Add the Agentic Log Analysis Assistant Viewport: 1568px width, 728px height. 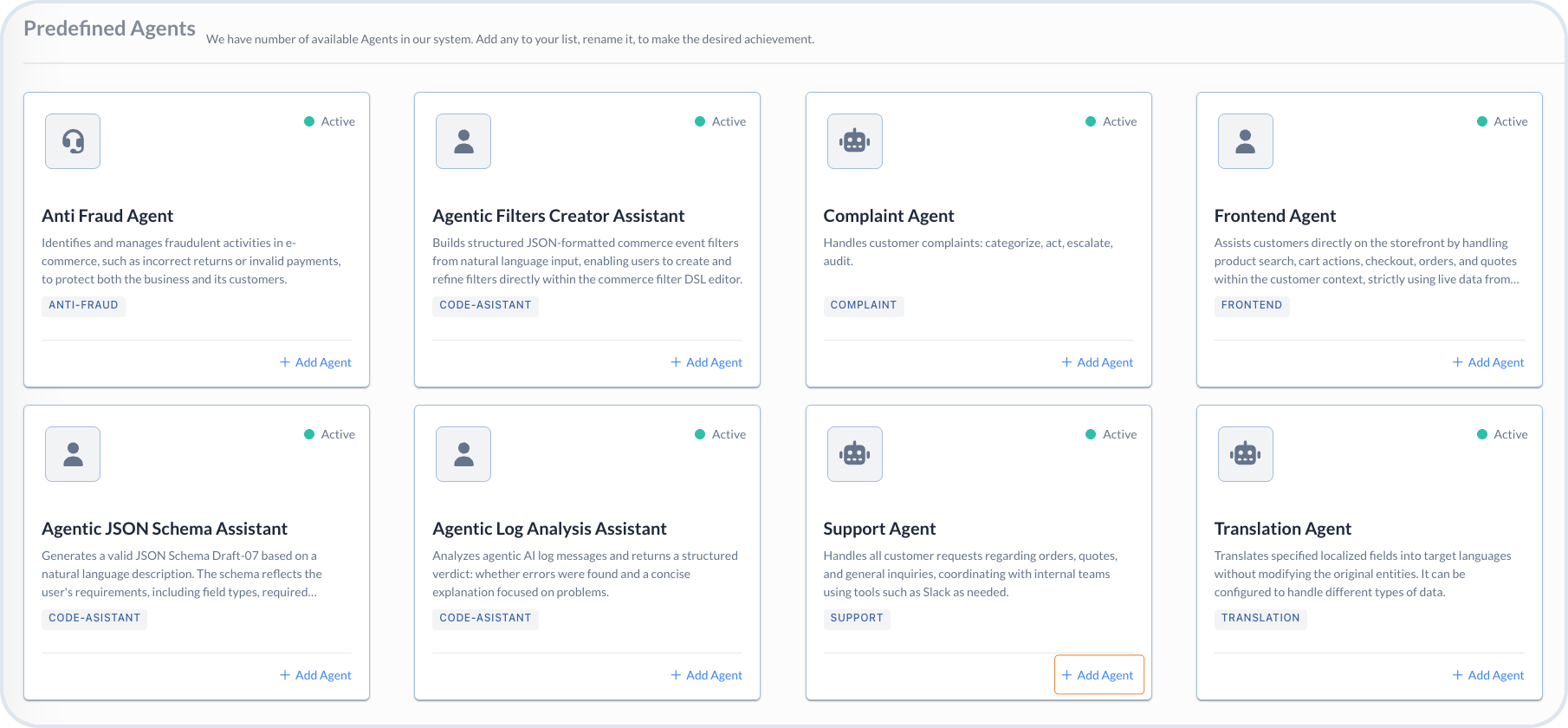[x=706, y=675]
